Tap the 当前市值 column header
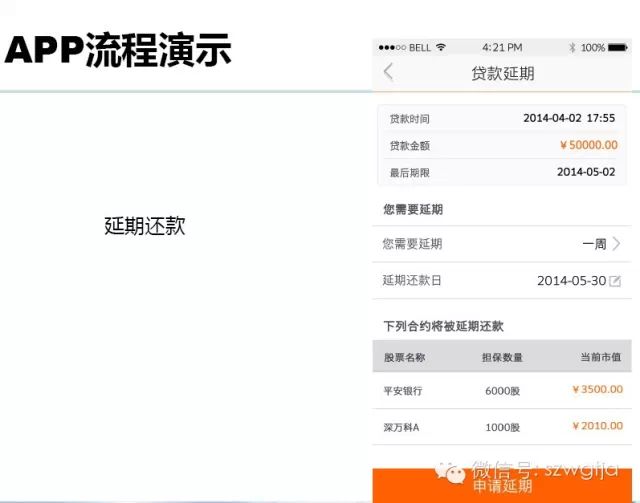The height and width of the screenshot is (503, 640). point(601,357)
